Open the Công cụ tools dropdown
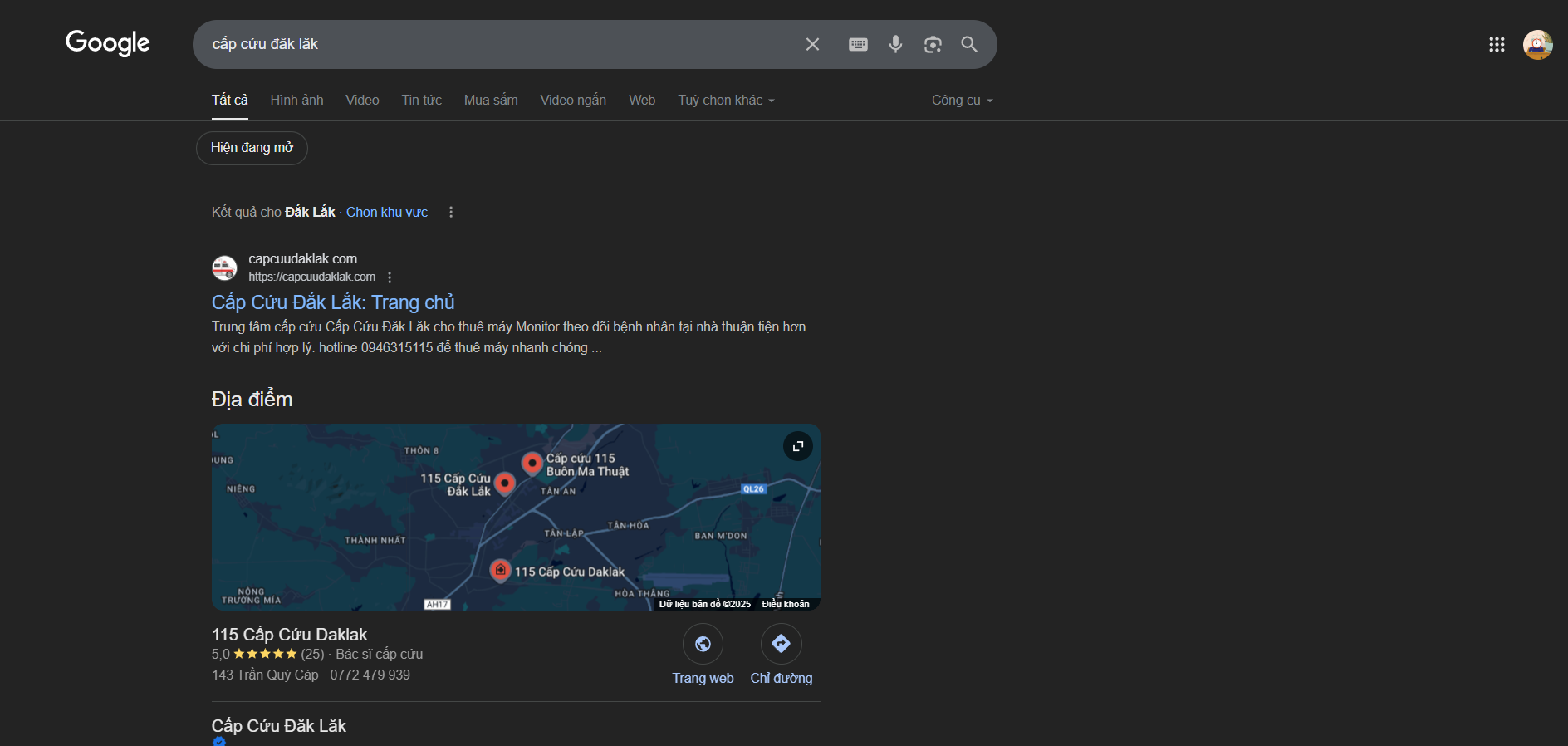Viewport: 1568px width, 746px height. [962, 100]
